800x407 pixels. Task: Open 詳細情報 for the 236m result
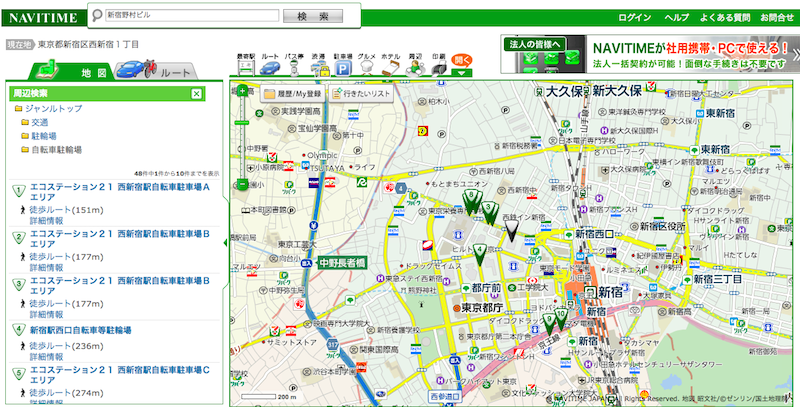[x=46, y=357]
